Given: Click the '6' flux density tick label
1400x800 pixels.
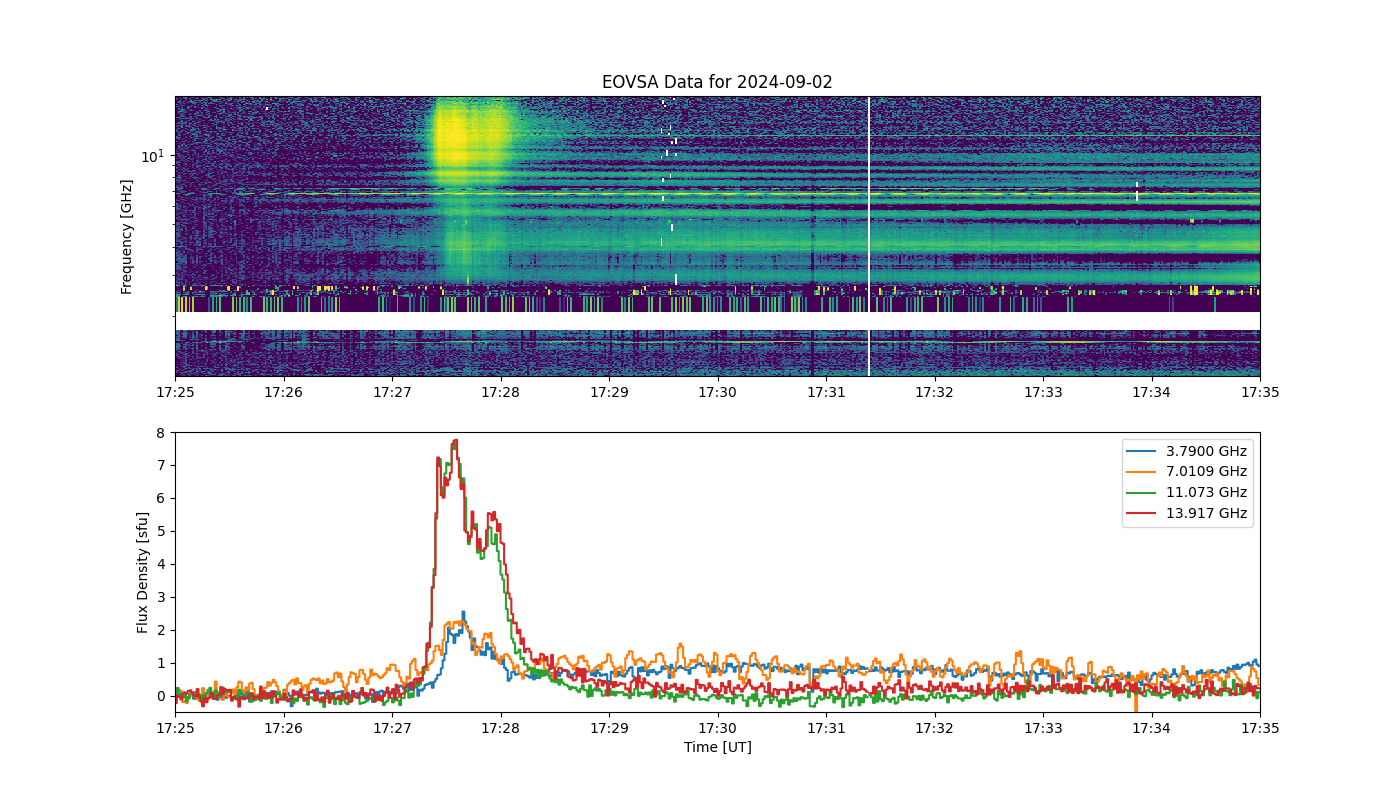Looking at the screenshot, I should pos(160,498).
